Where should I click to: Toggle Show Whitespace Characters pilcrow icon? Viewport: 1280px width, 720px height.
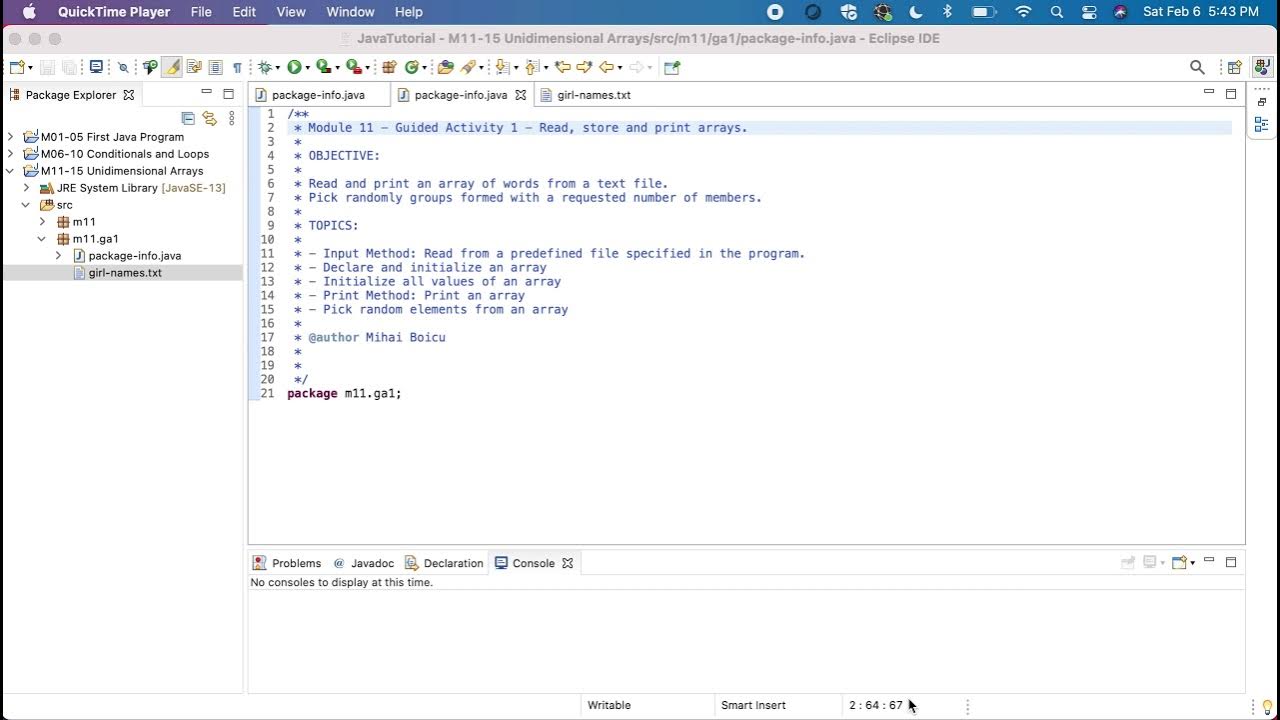(x=237, y=67)
